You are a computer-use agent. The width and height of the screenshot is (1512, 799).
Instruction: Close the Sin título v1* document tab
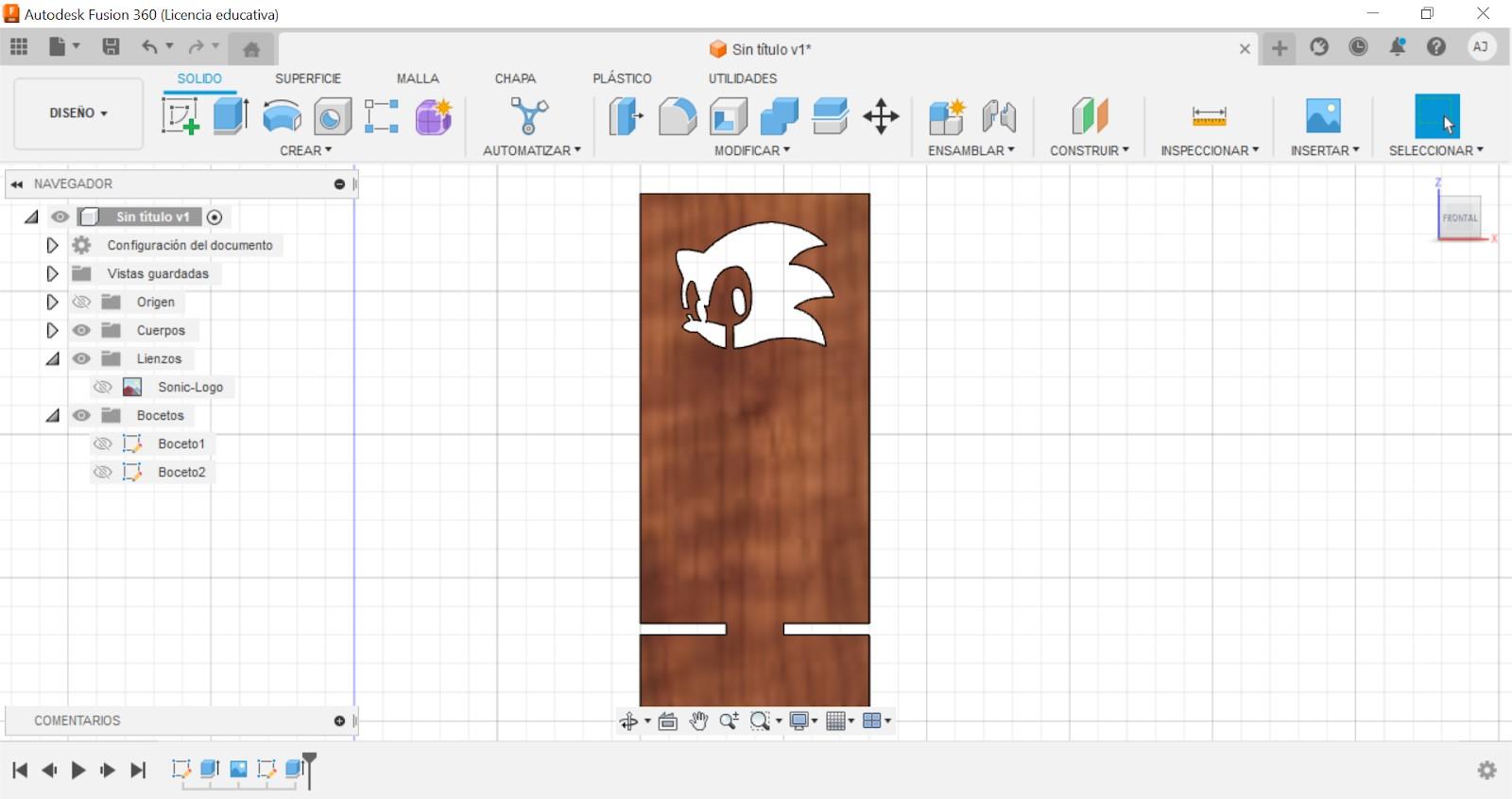[x=1245, y=49]
